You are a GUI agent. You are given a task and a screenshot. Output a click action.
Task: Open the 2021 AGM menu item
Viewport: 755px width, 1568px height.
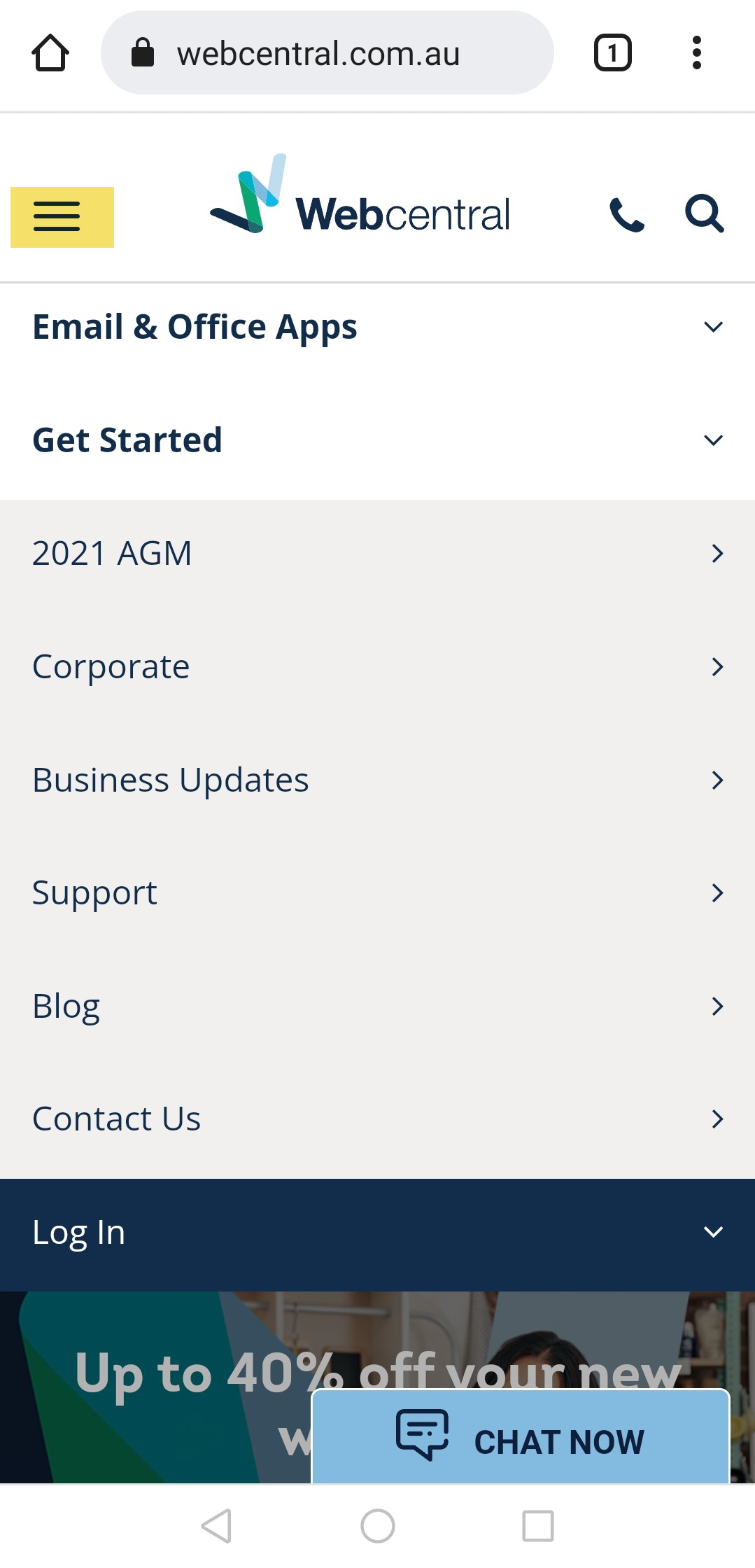[x=377, y=554]
